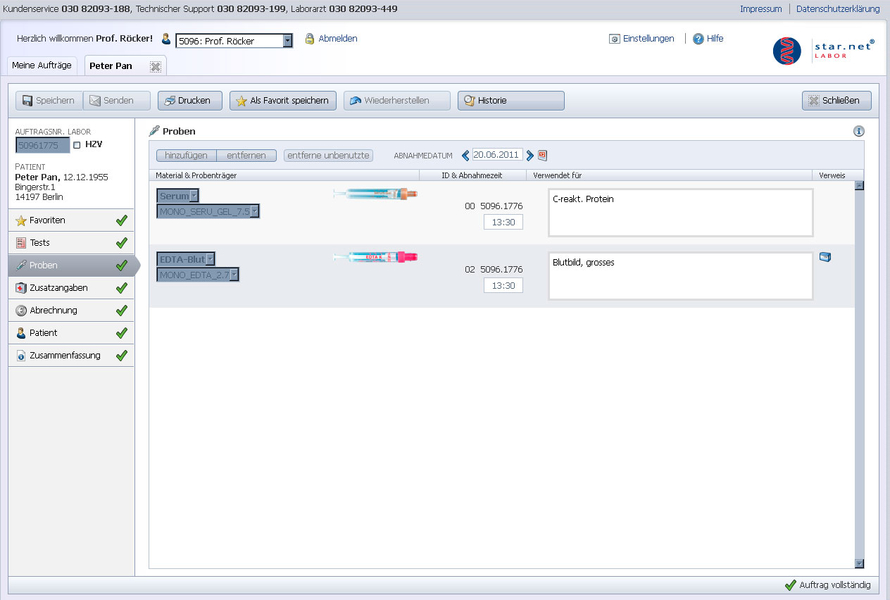Click the info icon in Proben panel
Viewport: 890px width, 600px height.
[x=858, y=131]
